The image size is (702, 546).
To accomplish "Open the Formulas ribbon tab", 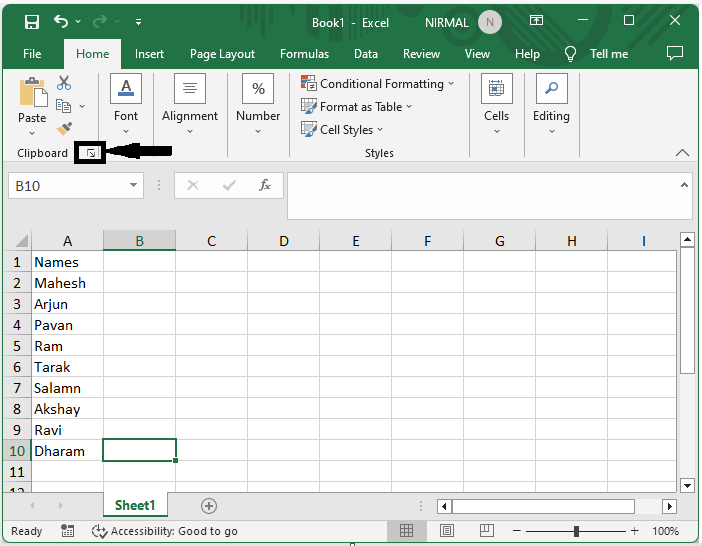I will [304, 54].
